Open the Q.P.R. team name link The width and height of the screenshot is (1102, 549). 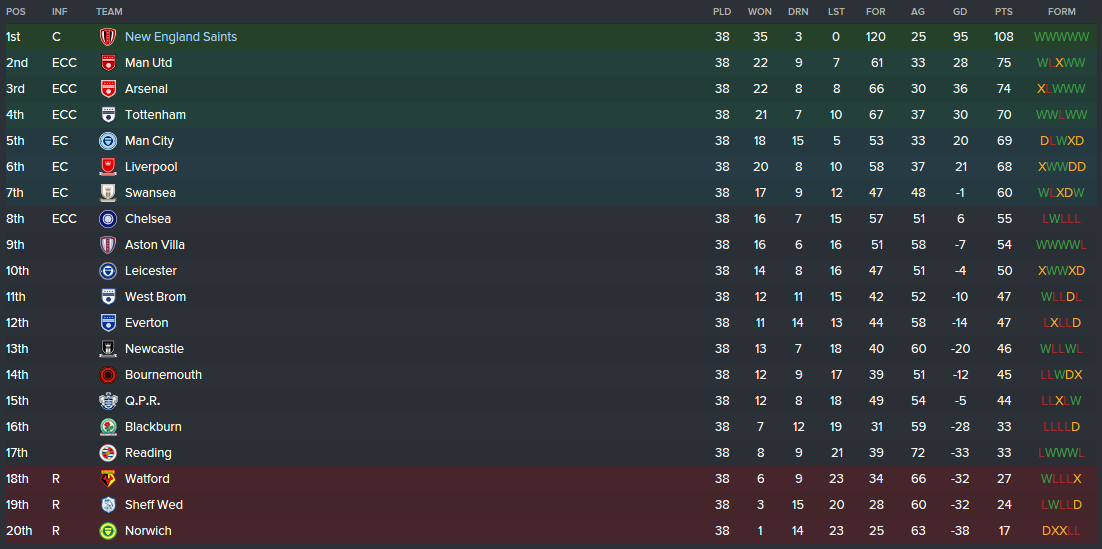(143, 401)
